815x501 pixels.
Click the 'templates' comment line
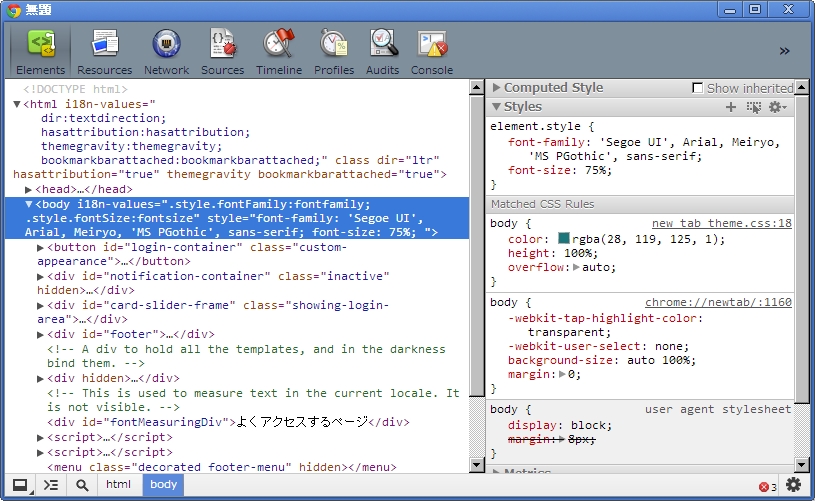tap(246, 357)
